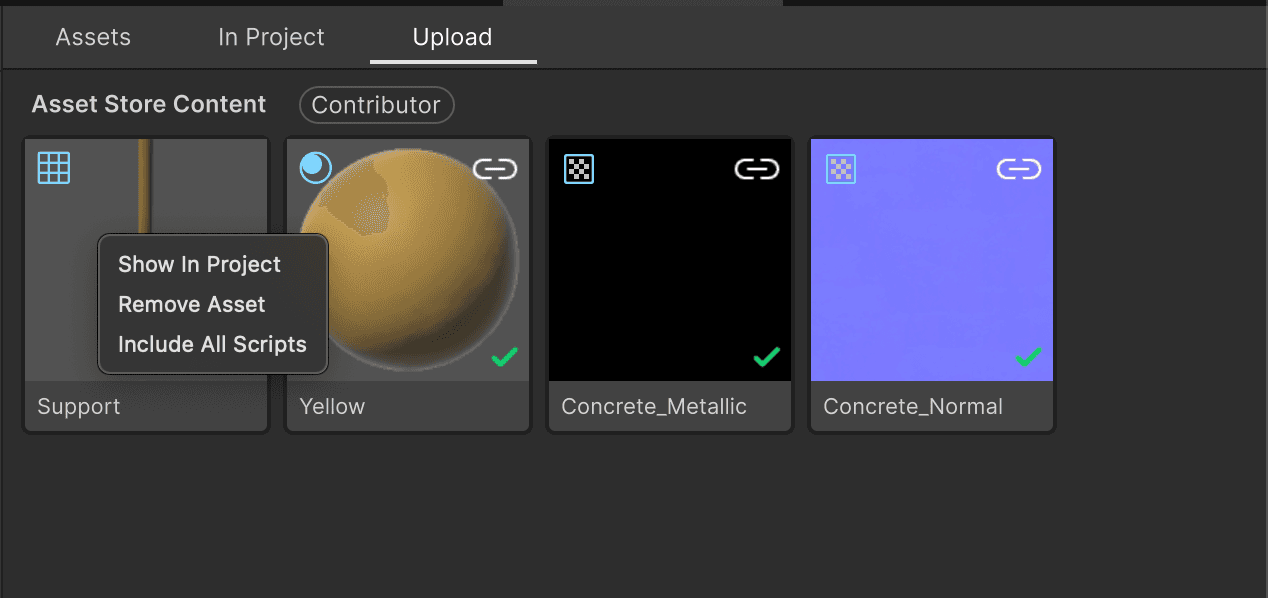This screenshot has width=1268, height=598.
Task: Select the material icon on the Yellow asset
Action: point(315,167)
